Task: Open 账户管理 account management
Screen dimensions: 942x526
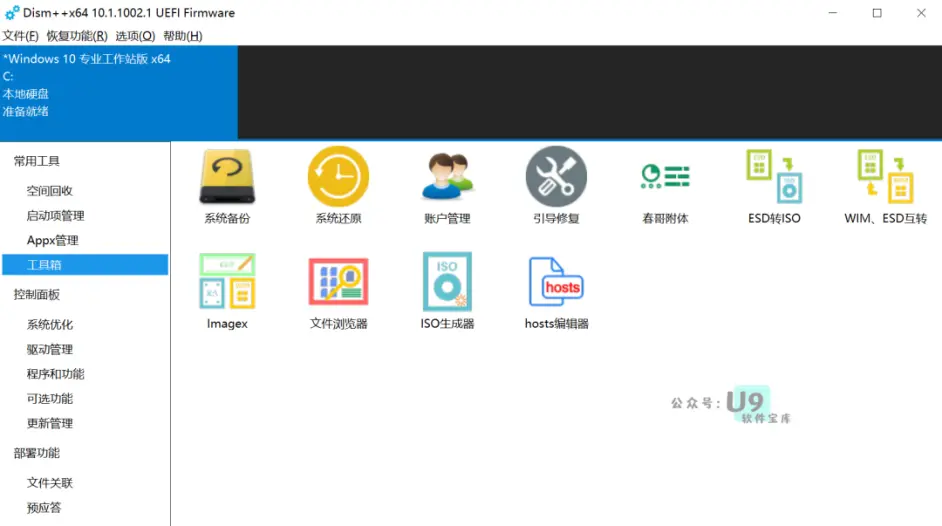Action: tap(447, 186)
